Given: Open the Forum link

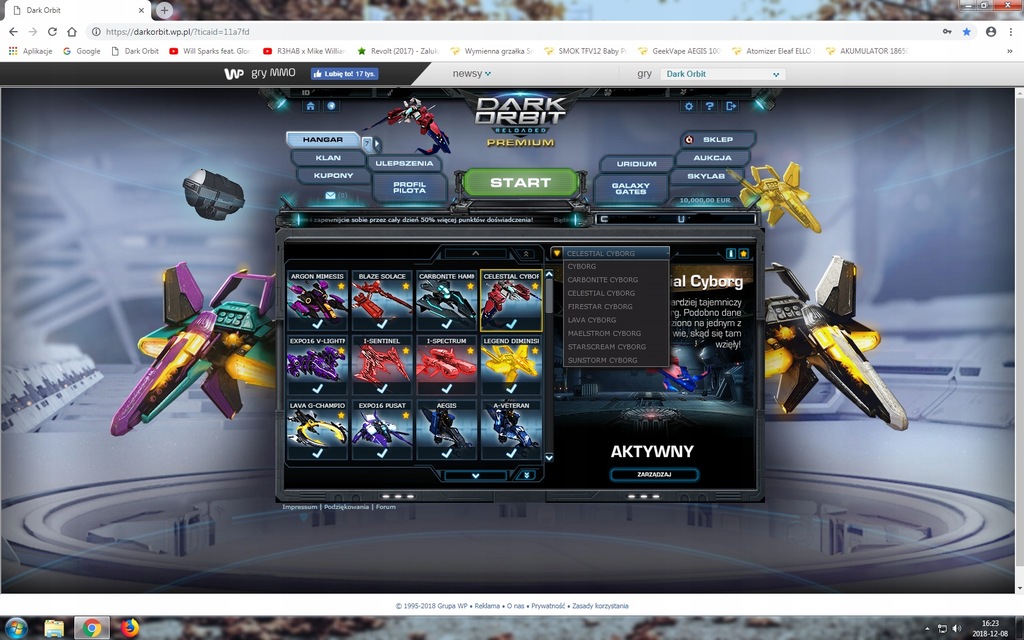Looking at the screenshot, I should (x=385, y=507).
